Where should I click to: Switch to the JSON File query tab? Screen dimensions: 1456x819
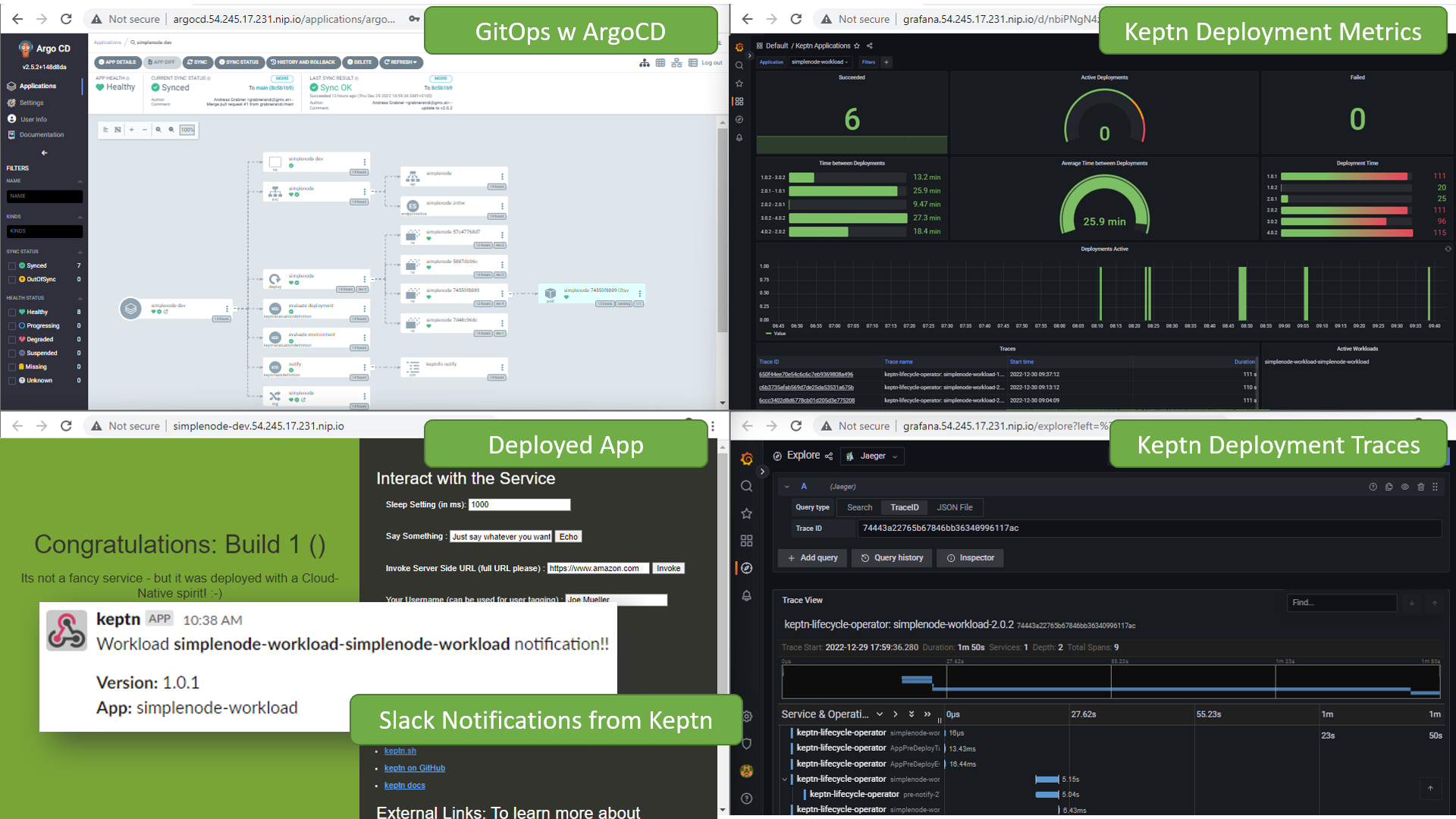(954, 507)
